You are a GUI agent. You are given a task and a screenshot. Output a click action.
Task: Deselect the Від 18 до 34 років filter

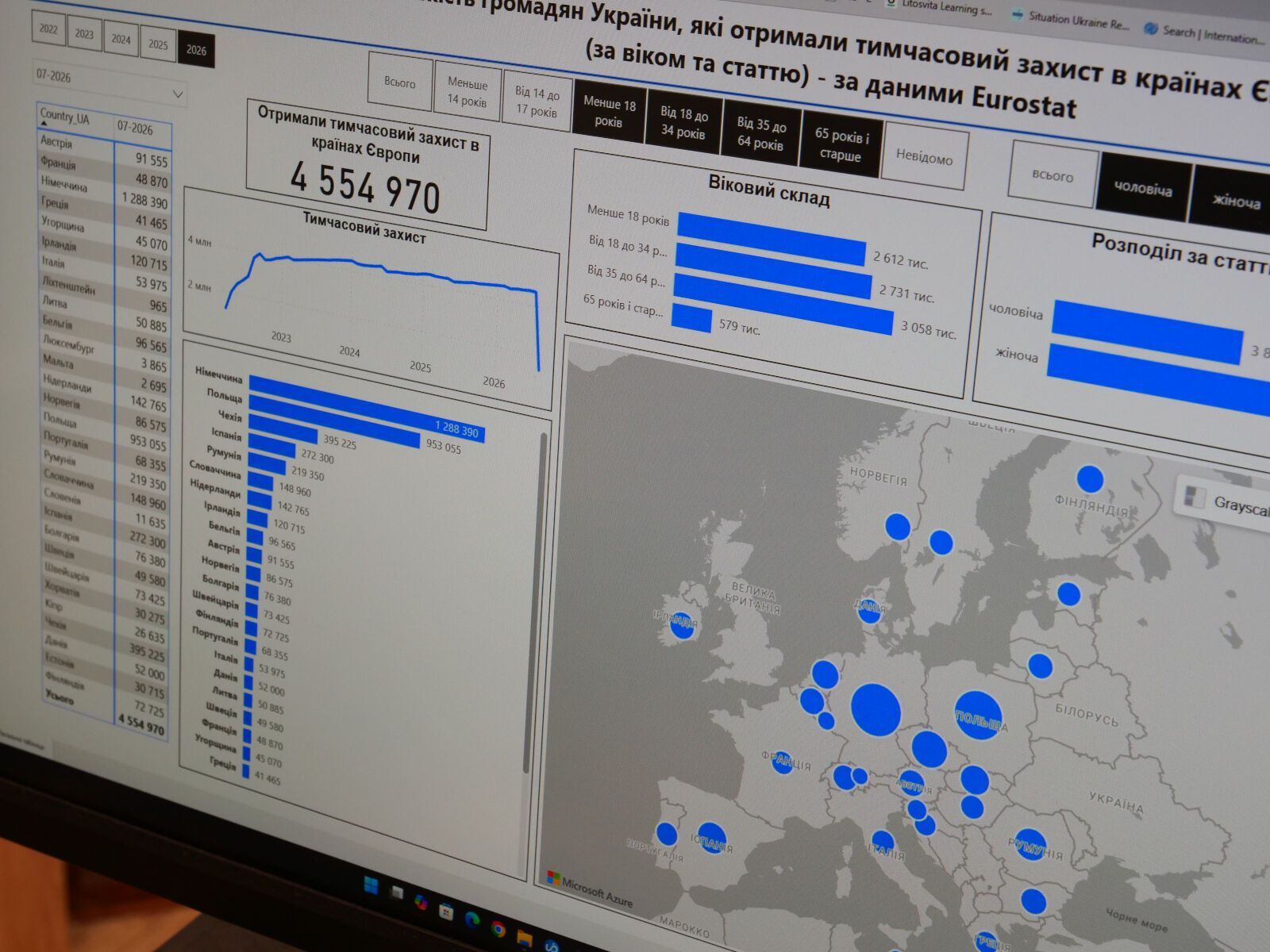point(684,123)
